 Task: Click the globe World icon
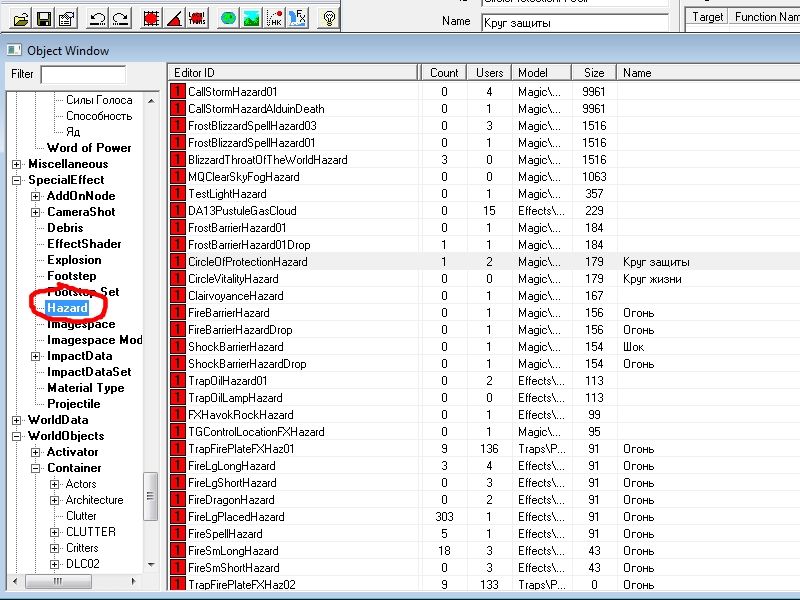click(x=228, y=17)
